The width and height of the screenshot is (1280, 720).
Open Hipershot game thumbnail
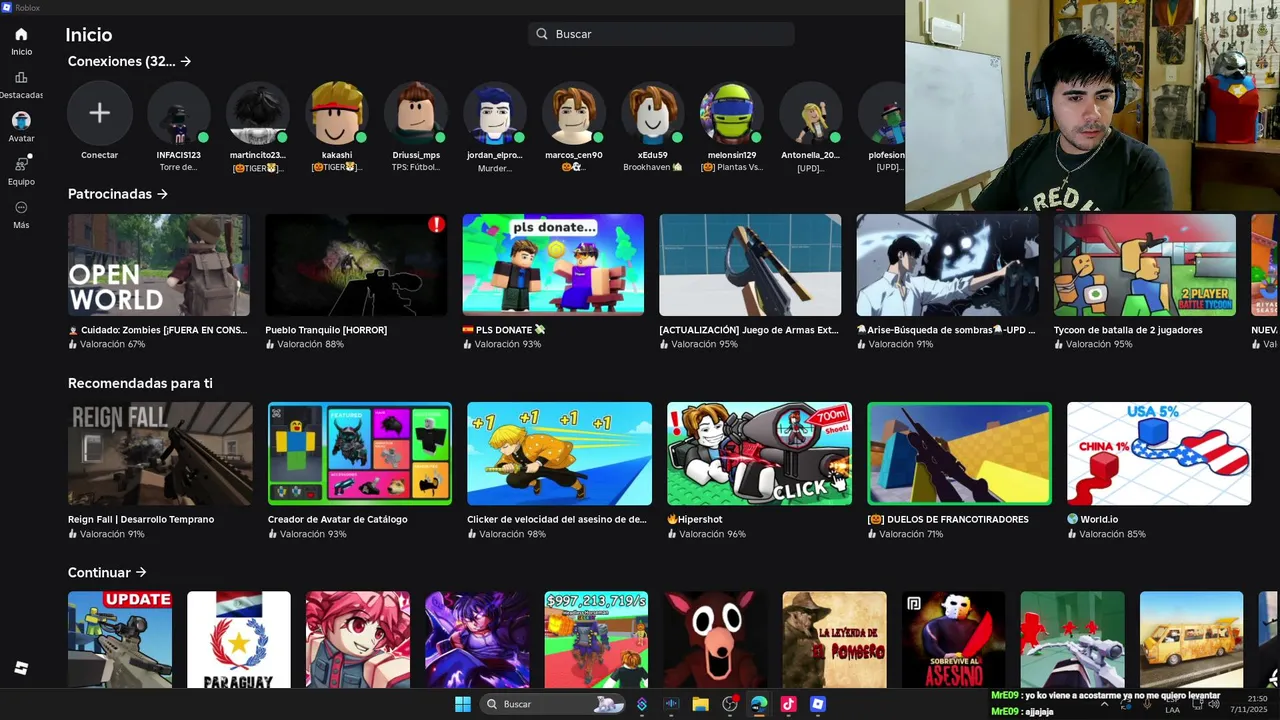click(759, 454)
